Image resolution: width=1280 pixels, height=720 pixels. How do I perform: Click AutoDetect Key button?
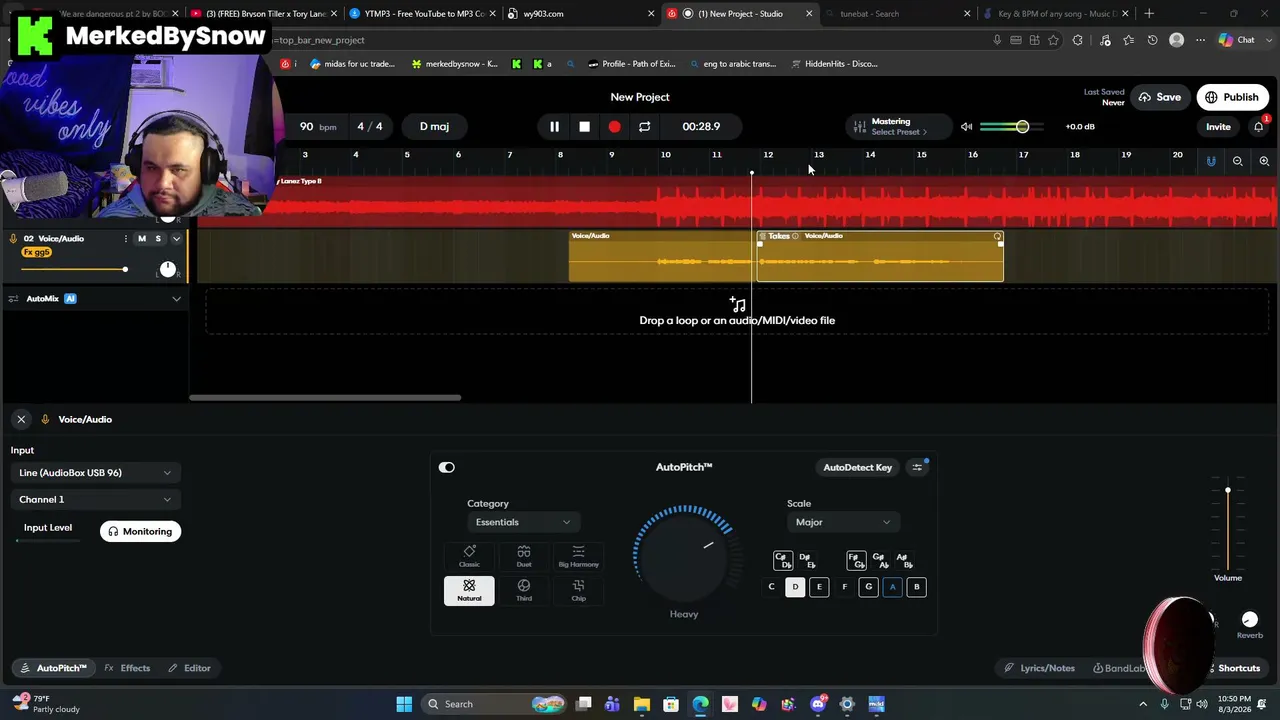pos(857,468)
